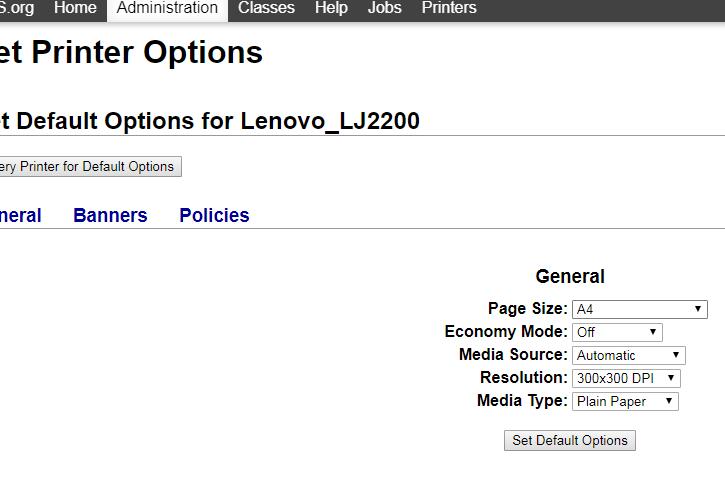Image resolution: width=725 pixels, height=481 pixels.
Task: Click the Set Default Options button
Action: [x=570, y=440]
